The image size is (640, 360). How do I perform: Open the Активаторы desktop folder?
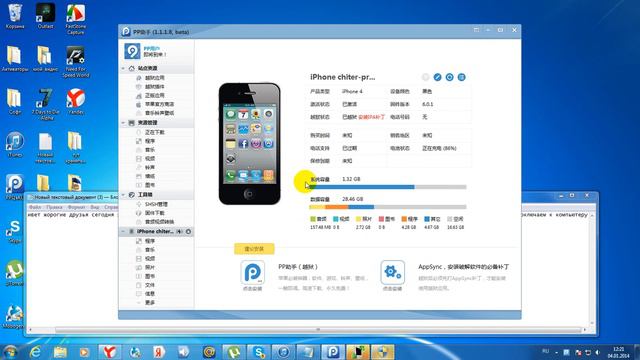pos(15,58)
